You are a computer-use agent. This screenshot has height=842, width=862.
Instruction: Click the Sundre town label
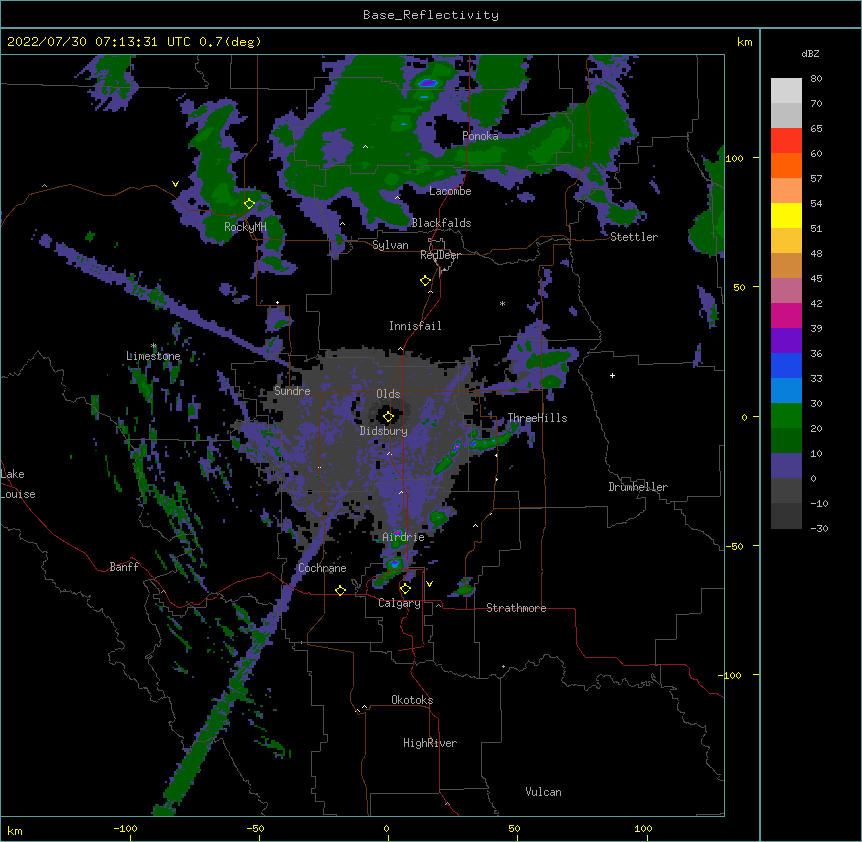click(x=292, y=391)
